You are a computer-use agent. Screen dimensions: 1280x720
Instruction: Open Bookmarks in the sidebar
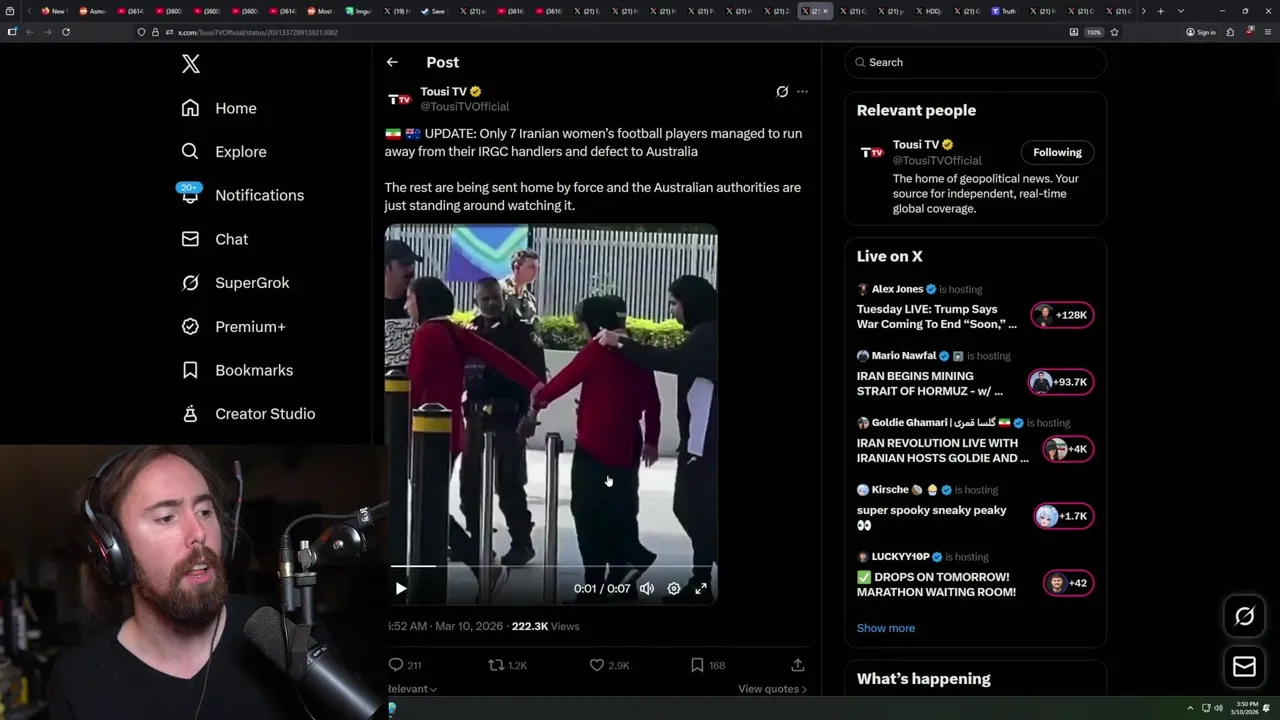point(237,370)
